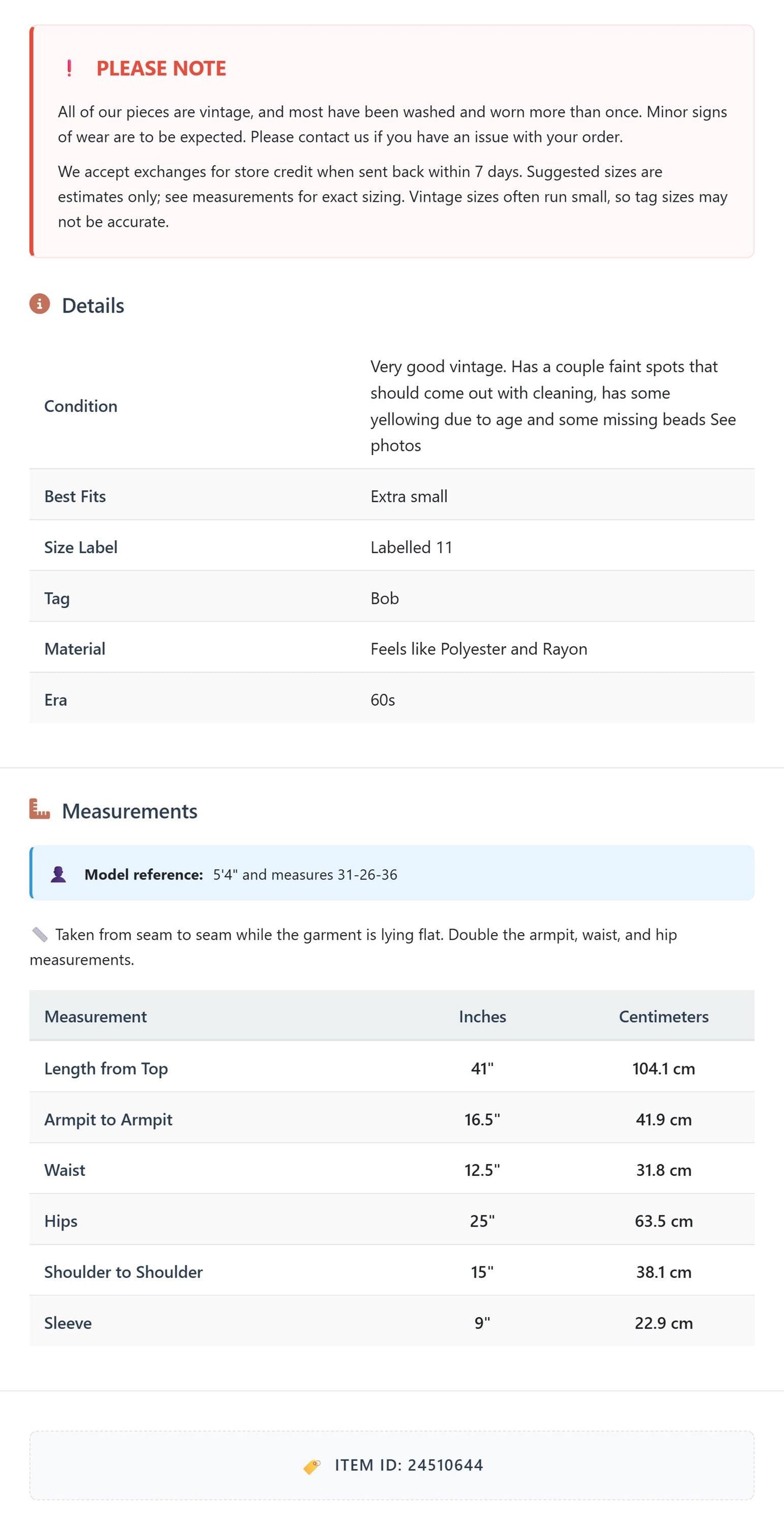The width and height of the screenshot is (784, 1525).
Task: Select the Shoulder to Shoulder row label
Action: [x=124, y=1271]
